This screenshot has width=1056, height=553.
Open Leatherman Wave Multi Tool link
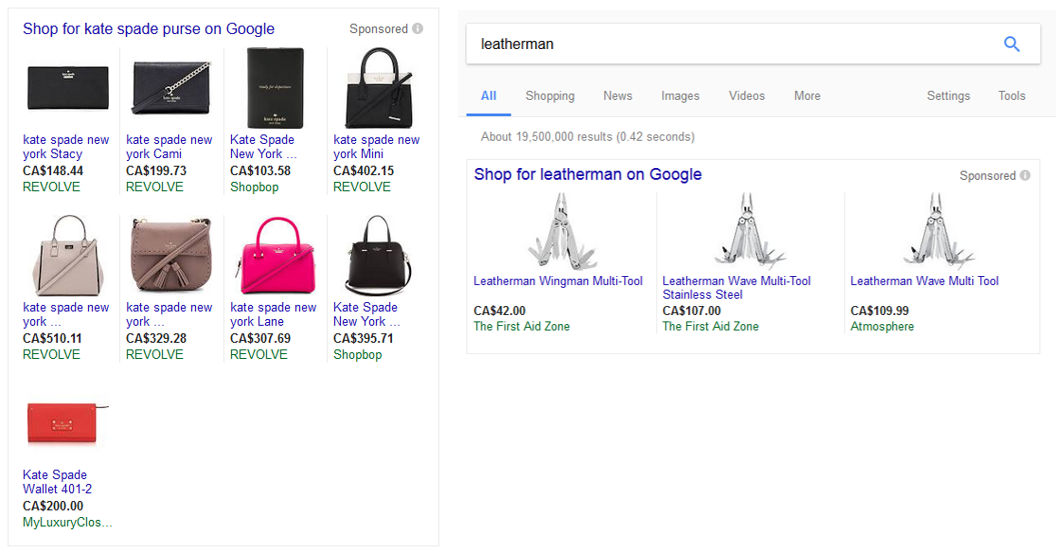pyautogui.click(x=924, y=281)
